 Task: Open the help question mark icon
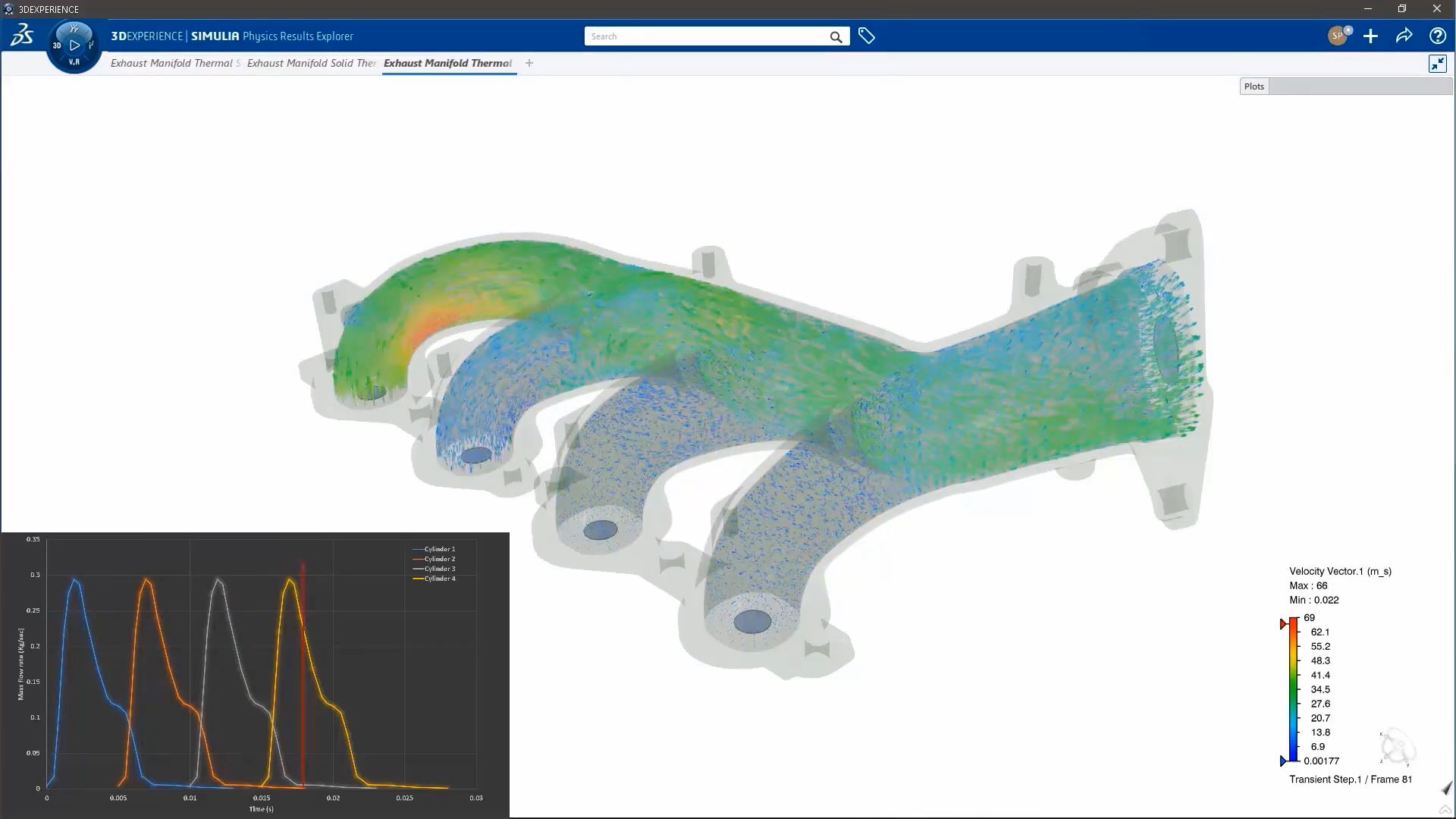tap(1437, 36)
